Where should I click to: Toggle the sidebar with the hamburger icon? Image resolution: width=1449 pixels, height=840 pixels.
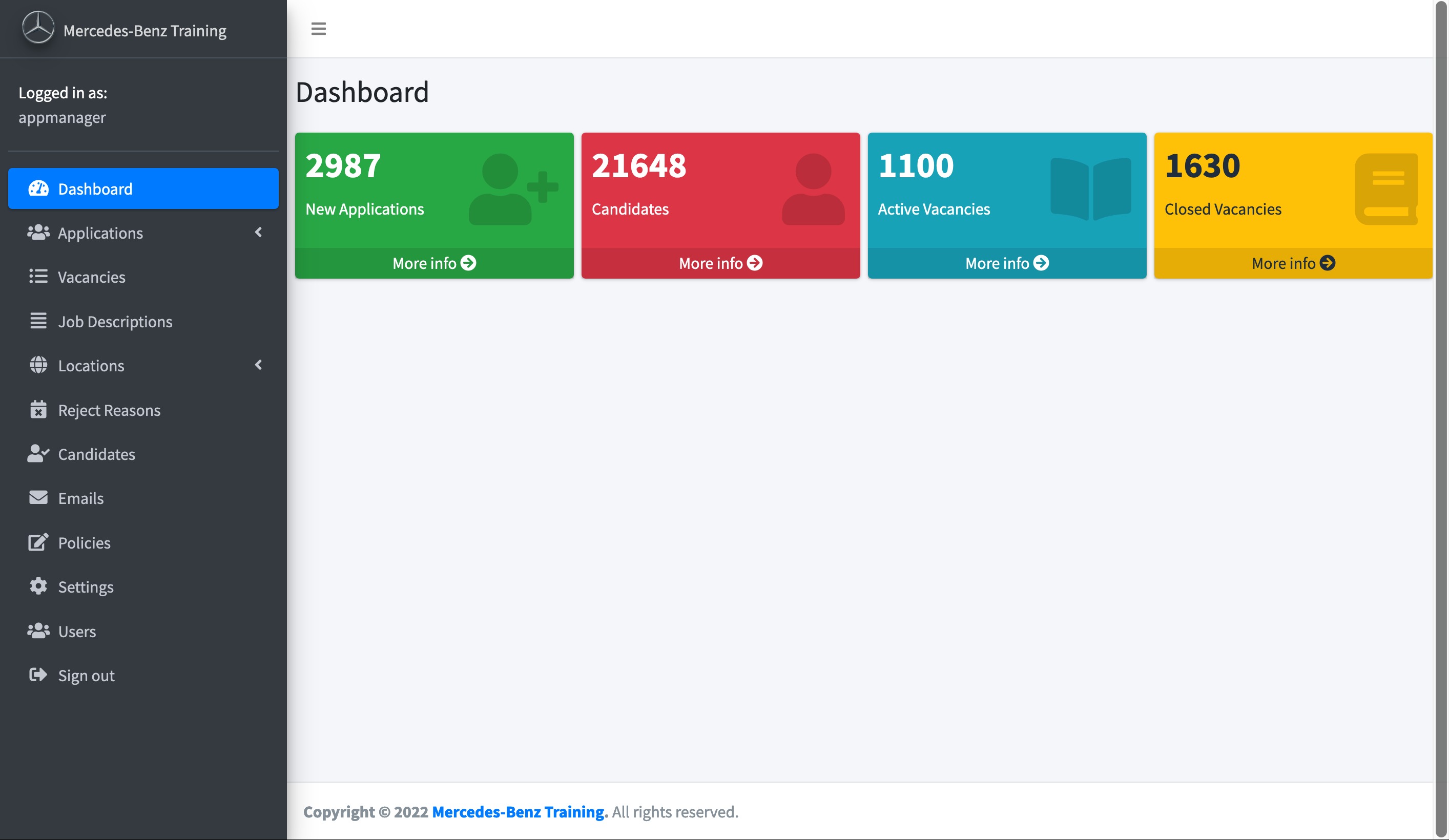[x=319, y=29]
